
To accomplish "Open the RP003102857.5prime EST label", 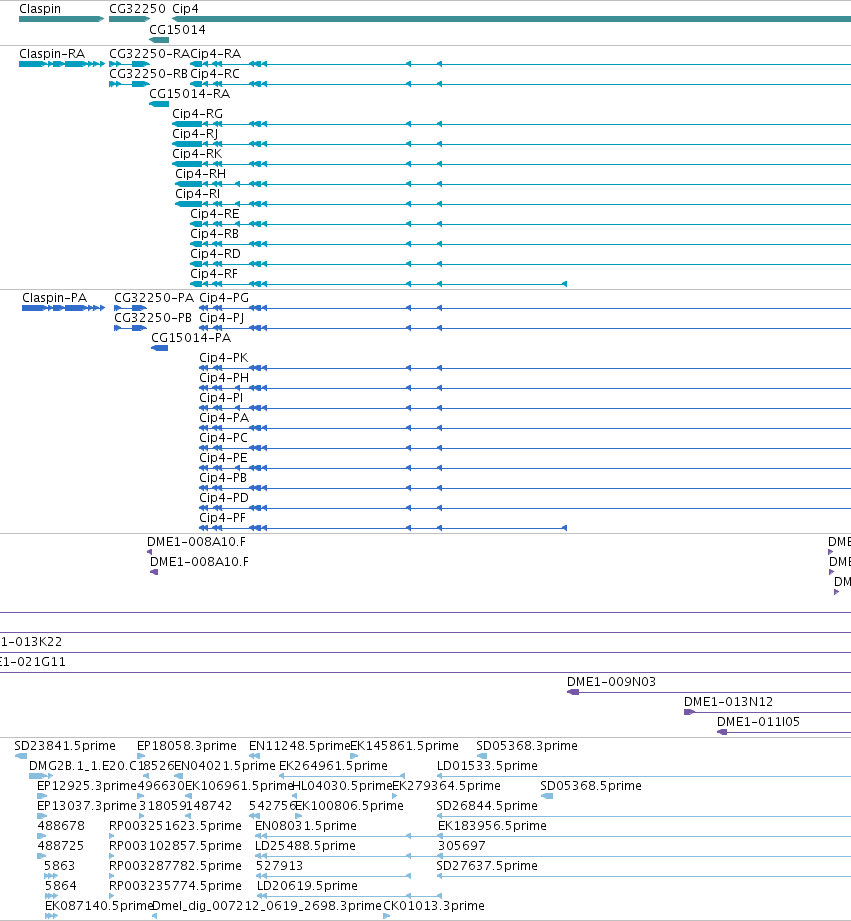I will click(x=176, y=846).
